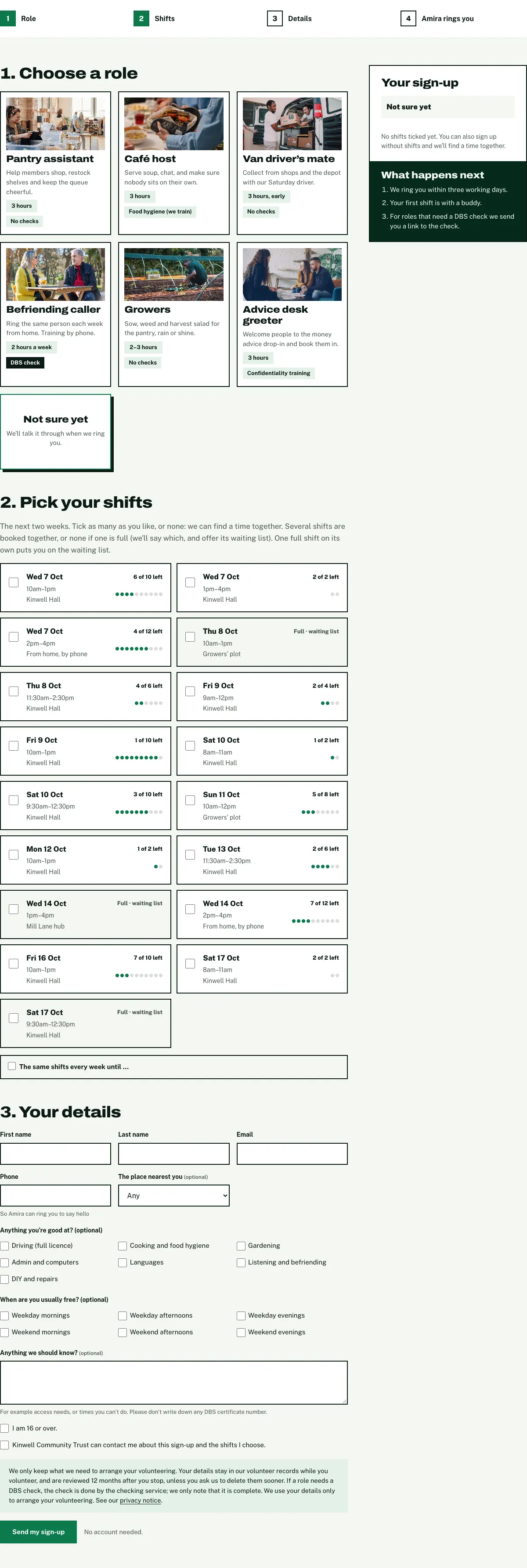527x1568 pixels.
Task: Join Sat 17 Oct 9:30am waiting list
Action: [13, 1019]
